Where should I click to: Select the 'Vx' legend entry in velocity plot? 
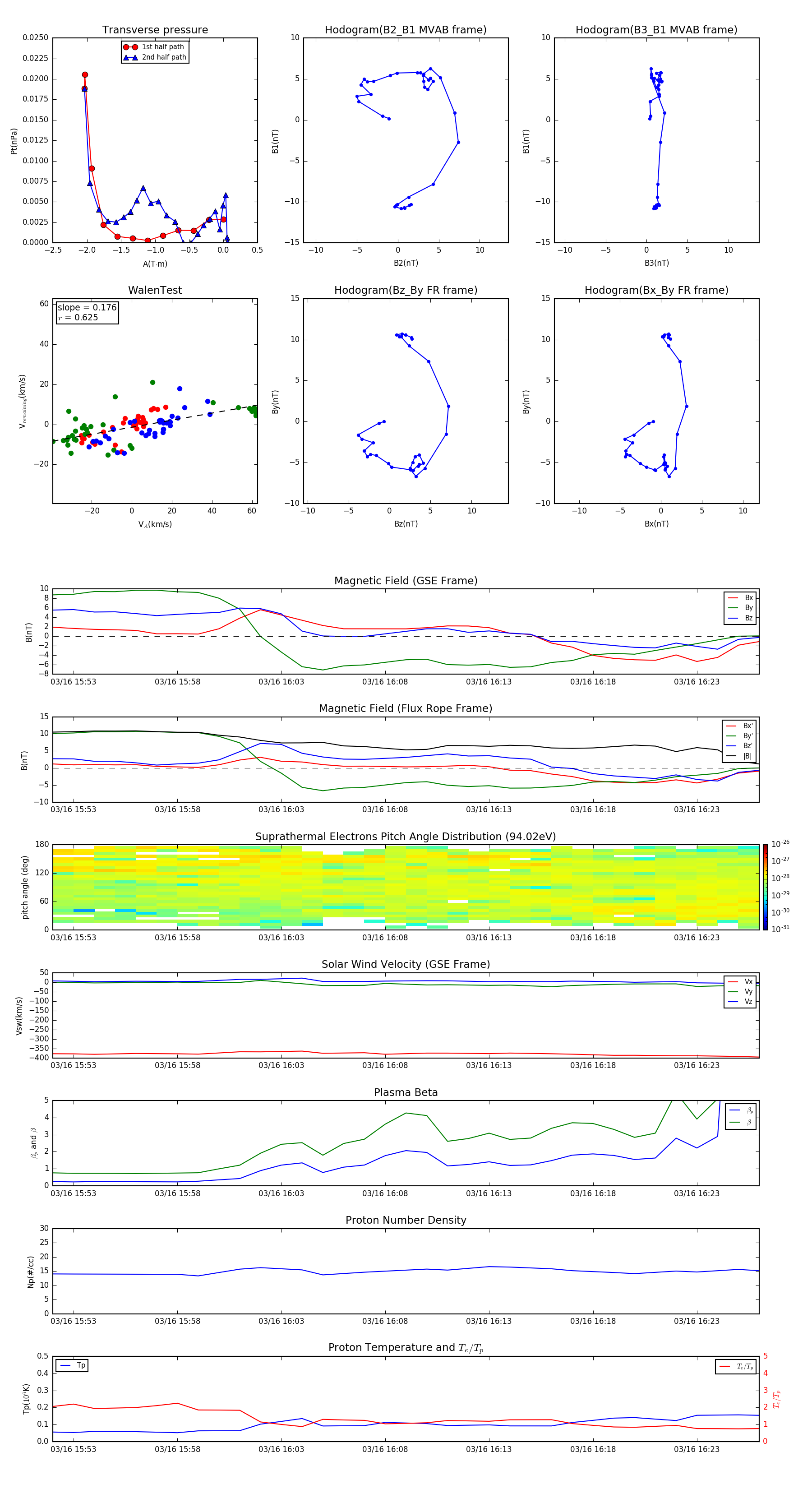coord(741,981)
